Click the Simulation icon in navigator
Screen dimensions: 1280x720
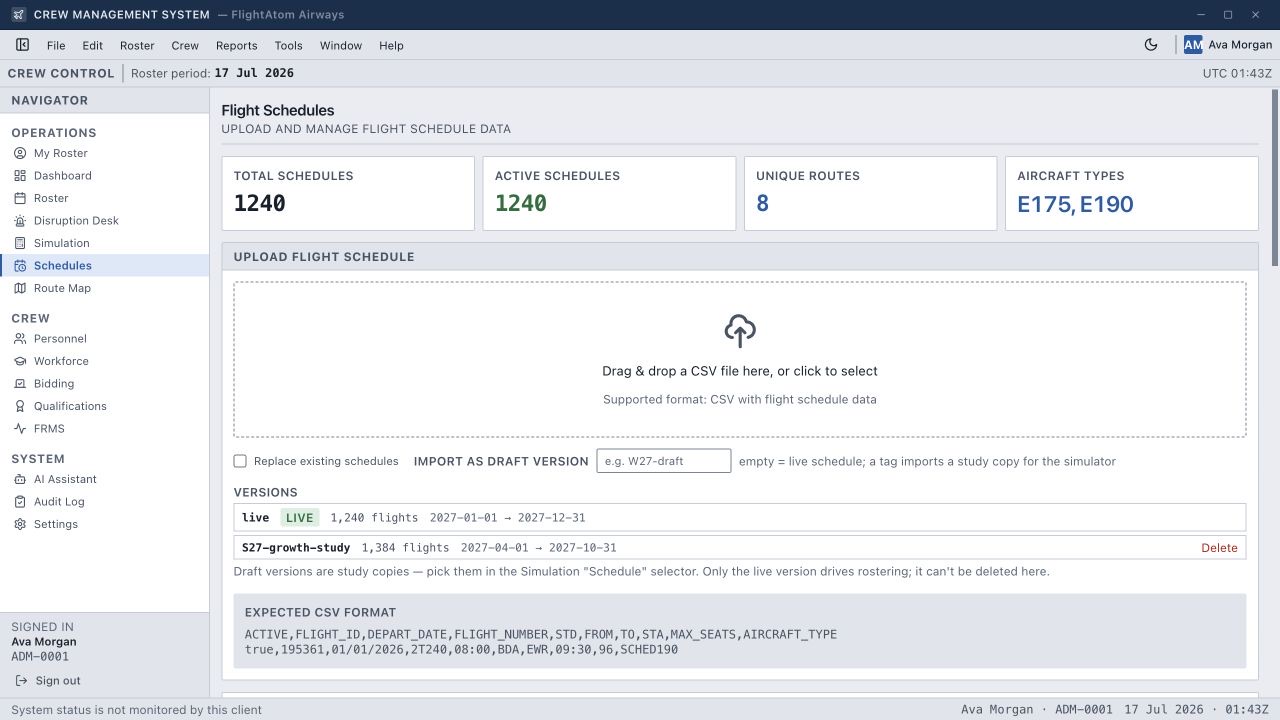click(x=20, y=243)
